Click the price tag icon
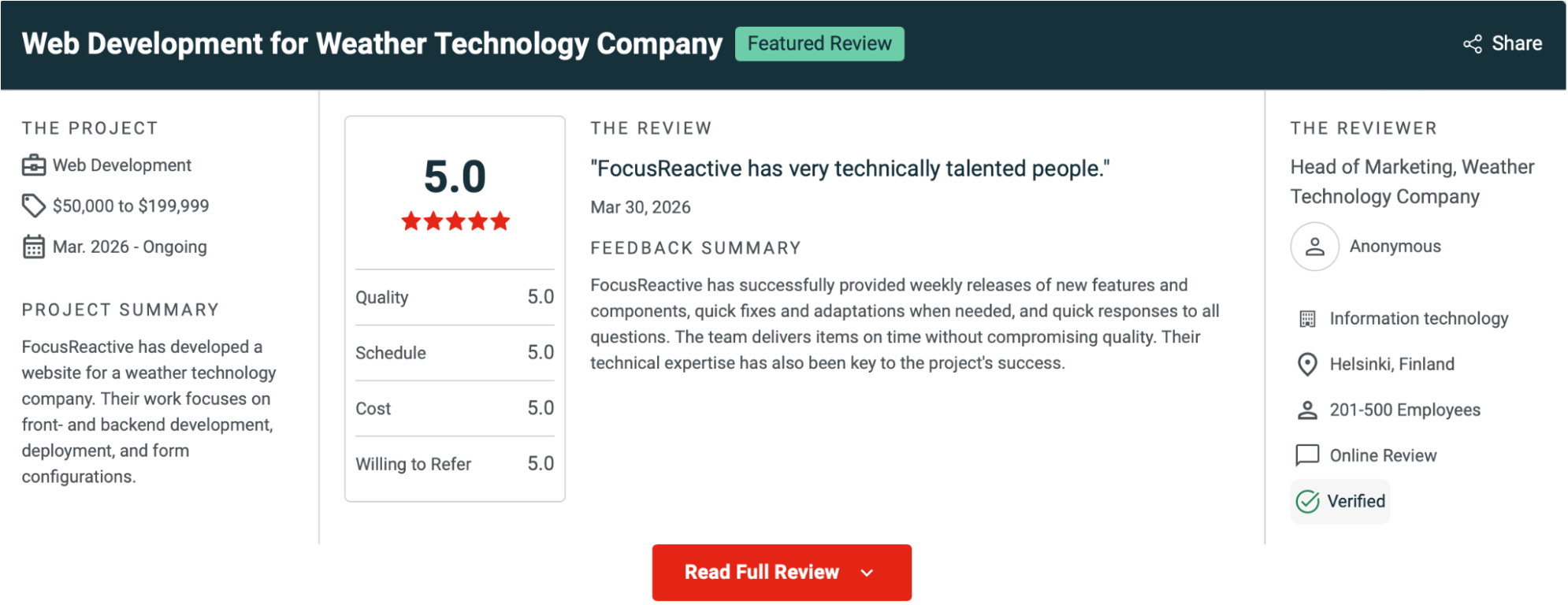The width and height of the screenshot is (1568, 605). point(33,206)
